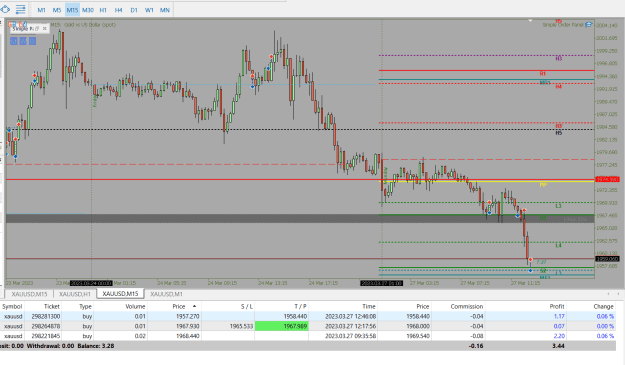Open the indicators list toolbar icon

click(20, 9)
